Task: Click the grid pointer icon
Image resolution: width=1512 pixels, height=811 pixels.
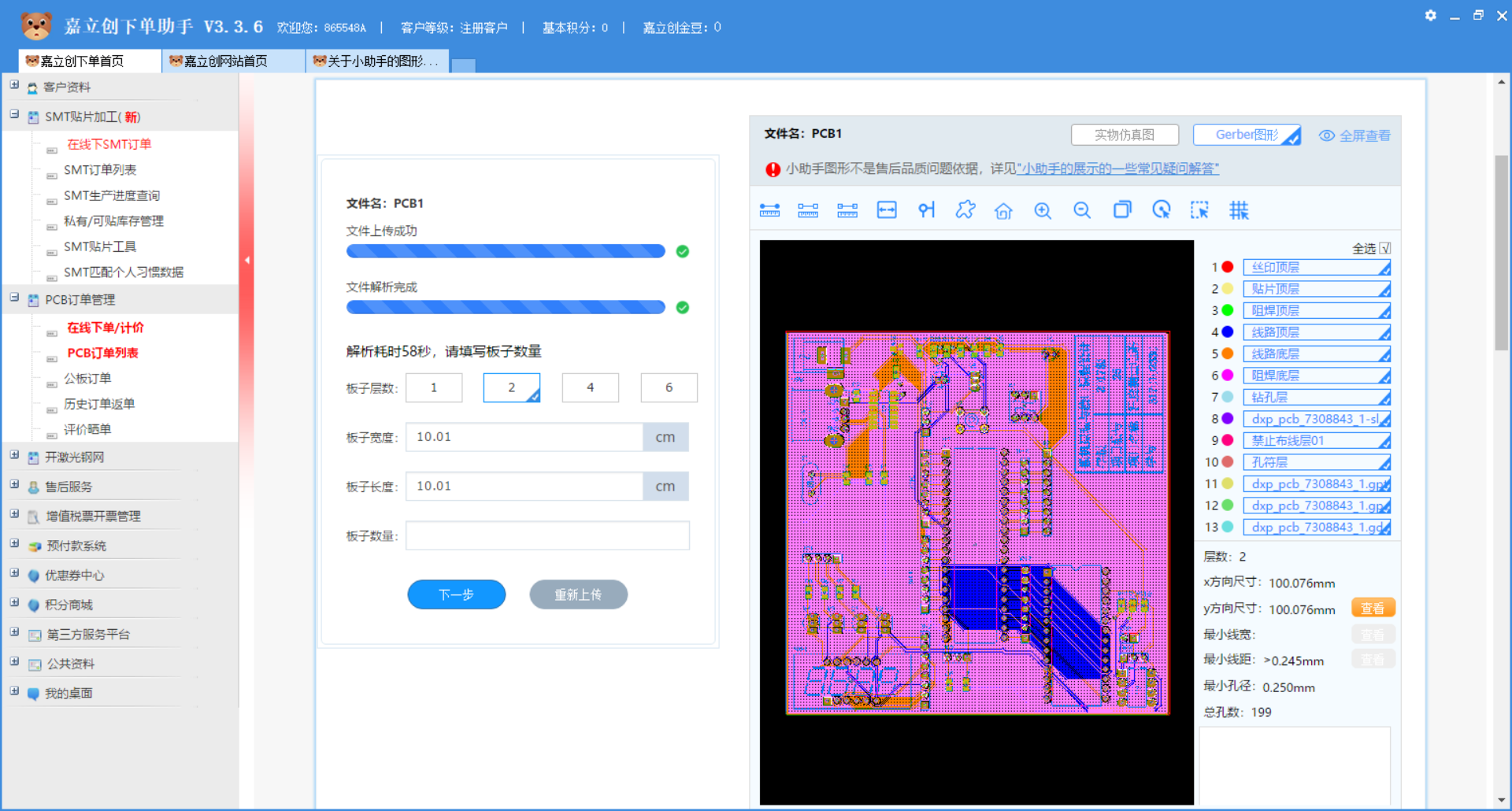Action: [x=1239, y=210]
